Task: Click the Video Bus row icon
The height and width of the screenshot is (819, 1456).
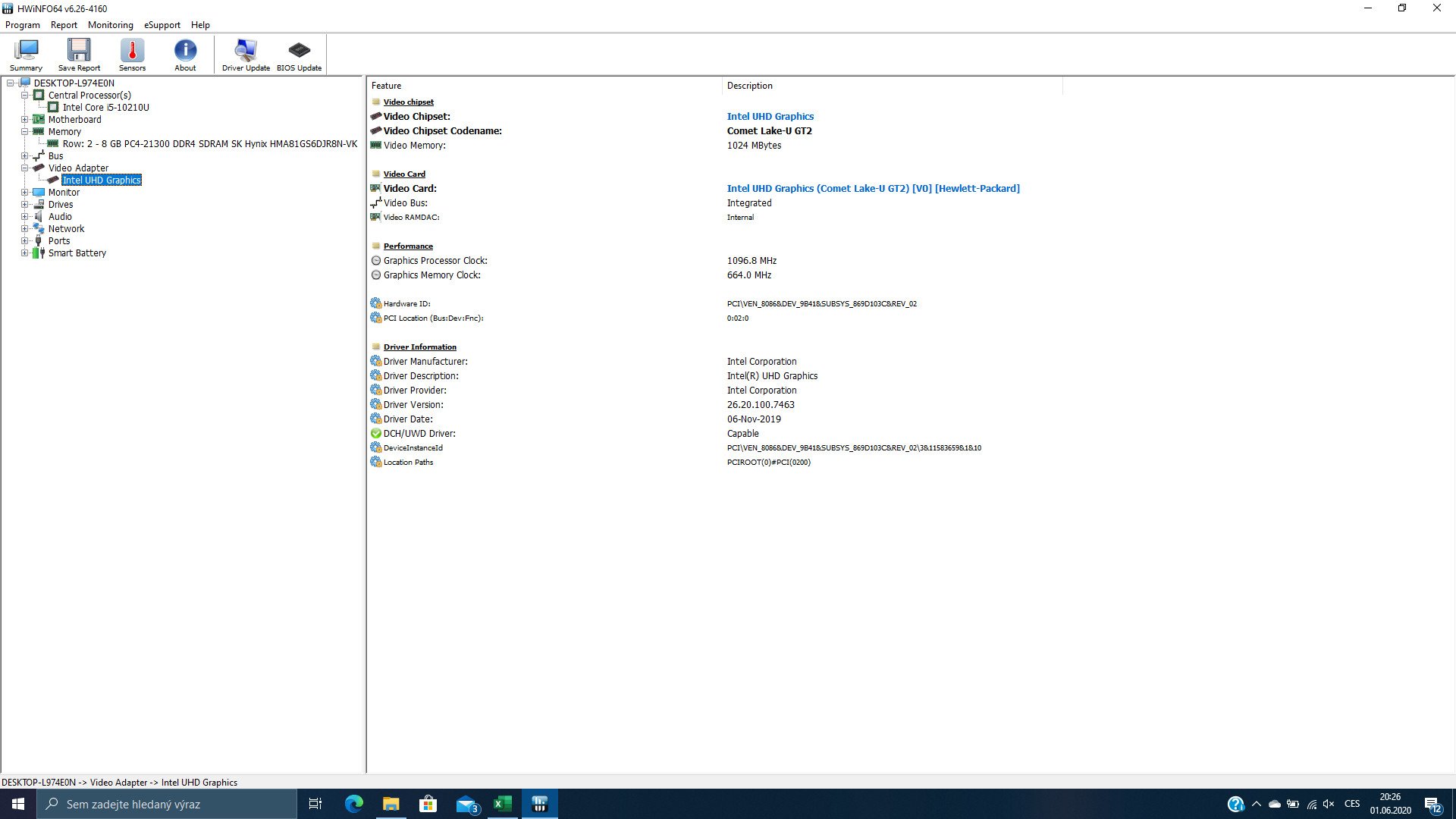Action: click(375, 203)
